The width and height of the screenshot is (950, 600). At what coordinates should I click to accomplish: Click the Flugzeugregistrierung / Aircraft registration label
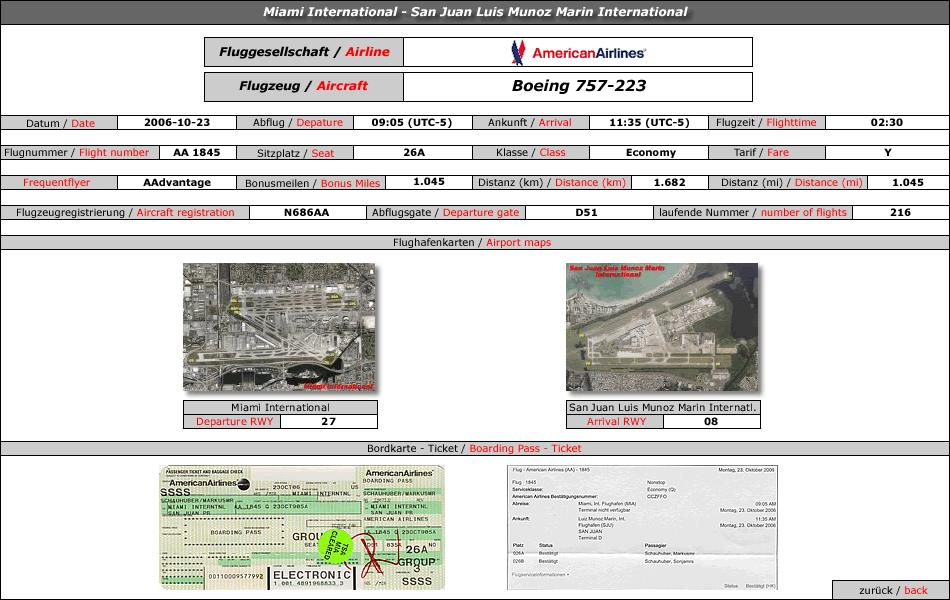(125, 213)
